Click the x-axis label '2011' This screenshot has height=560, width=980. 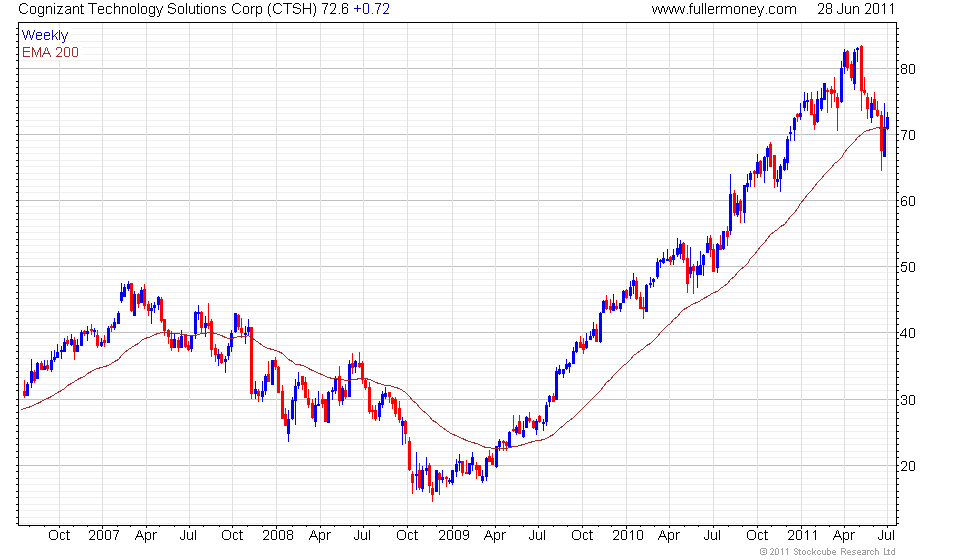pyautogui.click(x=802, y=536)
